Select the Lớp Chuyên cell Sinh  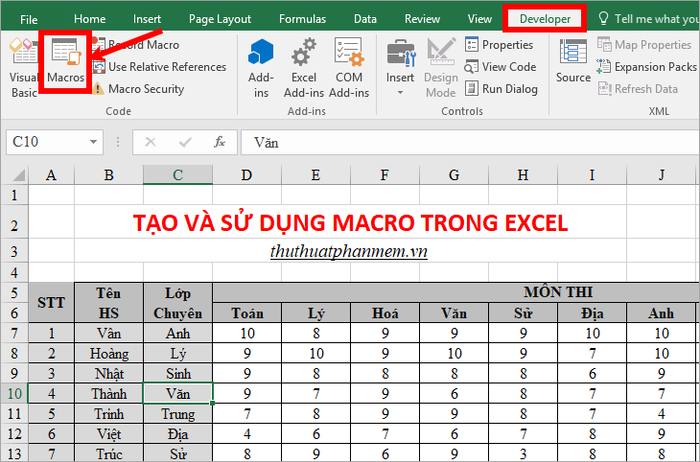tap(178, 374)
